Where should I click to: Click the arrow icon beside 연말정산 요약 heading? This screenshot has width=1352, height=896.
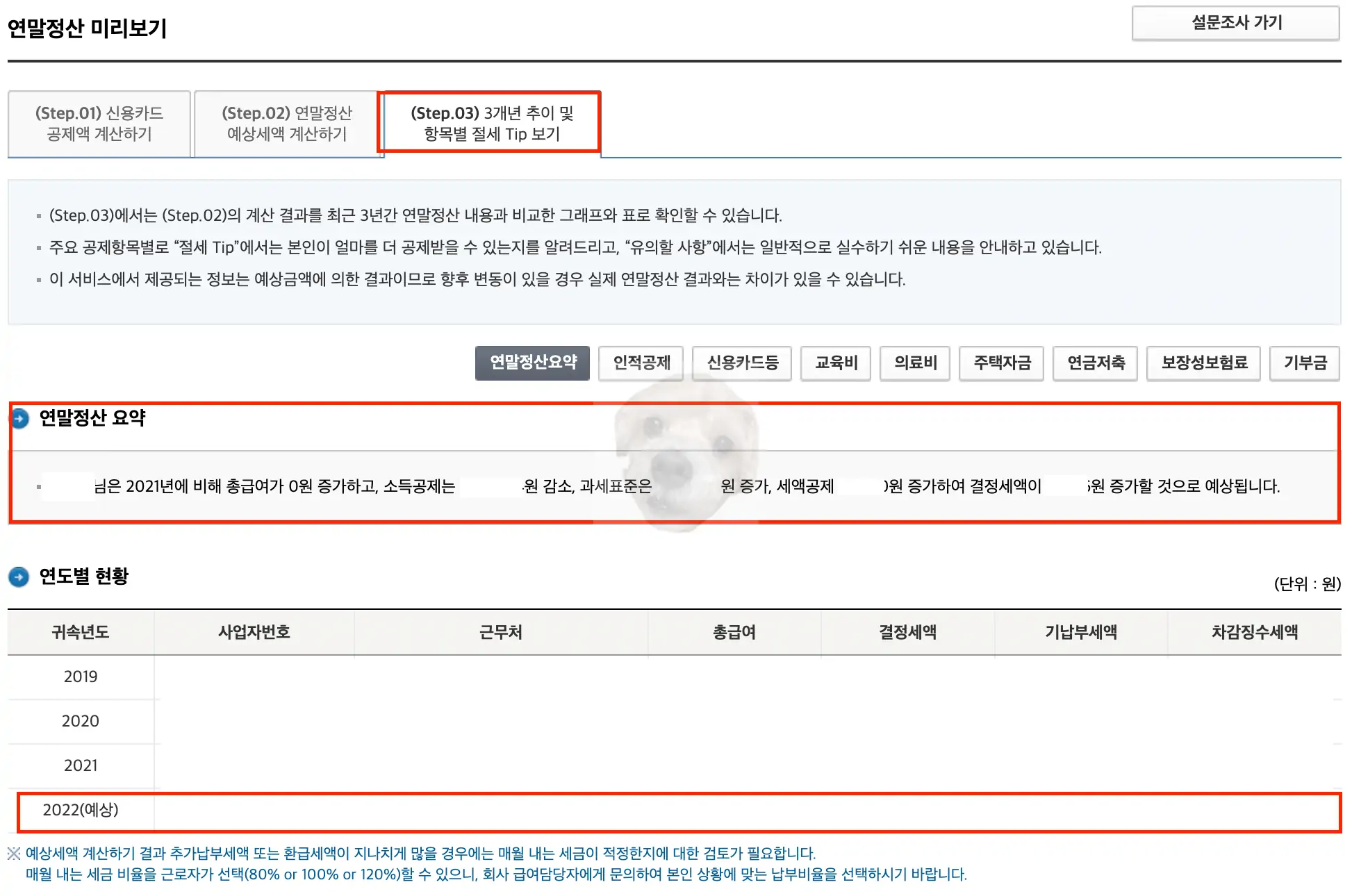coord(20,419)
